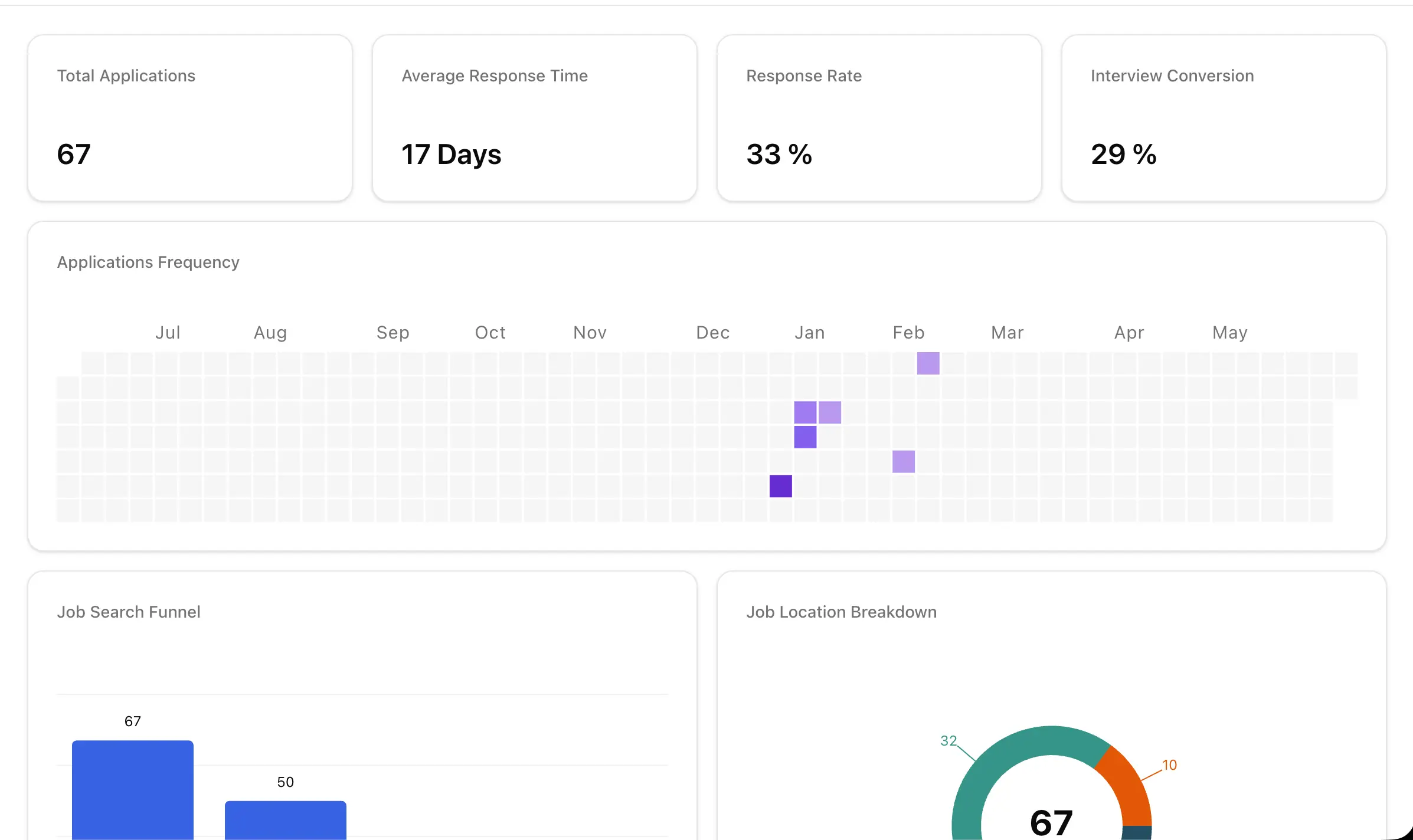Click the lone purple cell in fifth heatmap row

(904, 461)
